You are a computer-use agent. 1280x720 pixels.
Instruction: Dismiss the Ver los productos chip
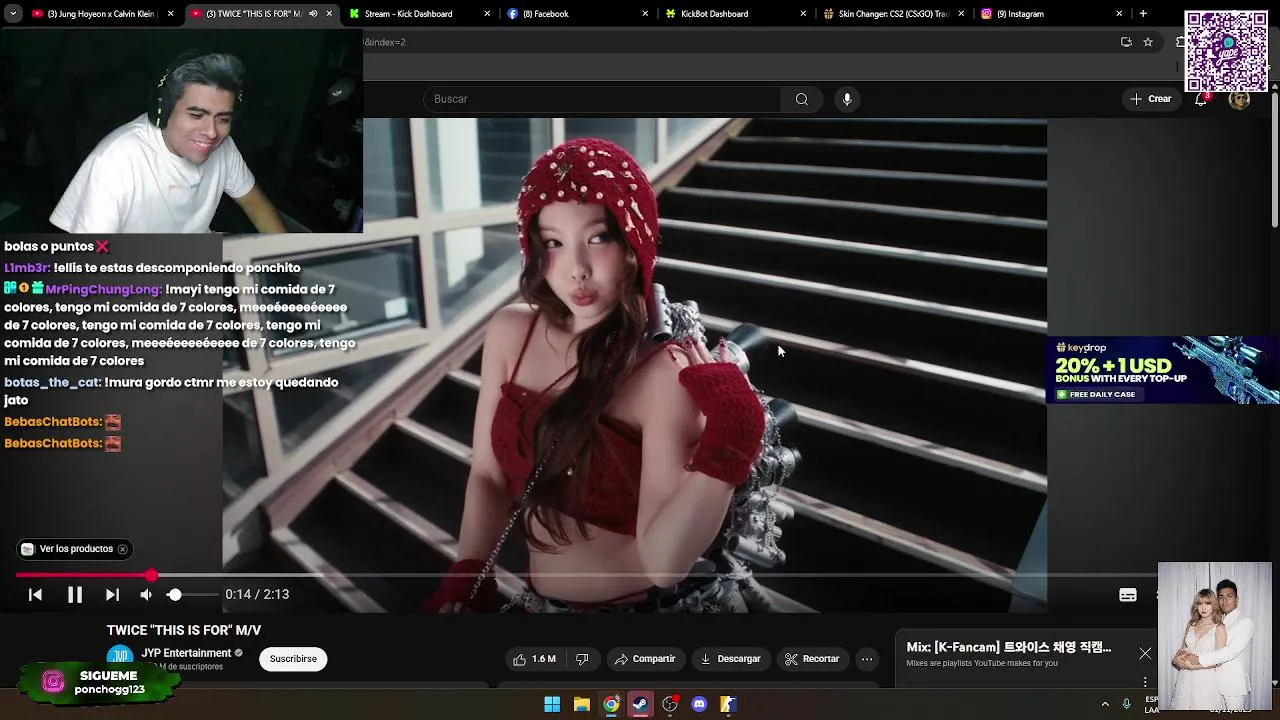coord(122,549)
